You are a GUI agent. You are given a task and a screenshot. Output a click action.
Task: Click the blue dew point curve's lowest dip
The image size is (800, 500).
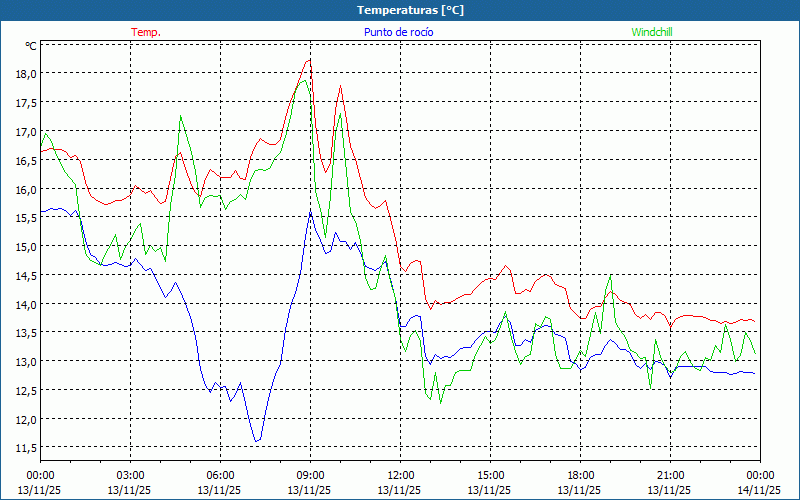[257, 440]
